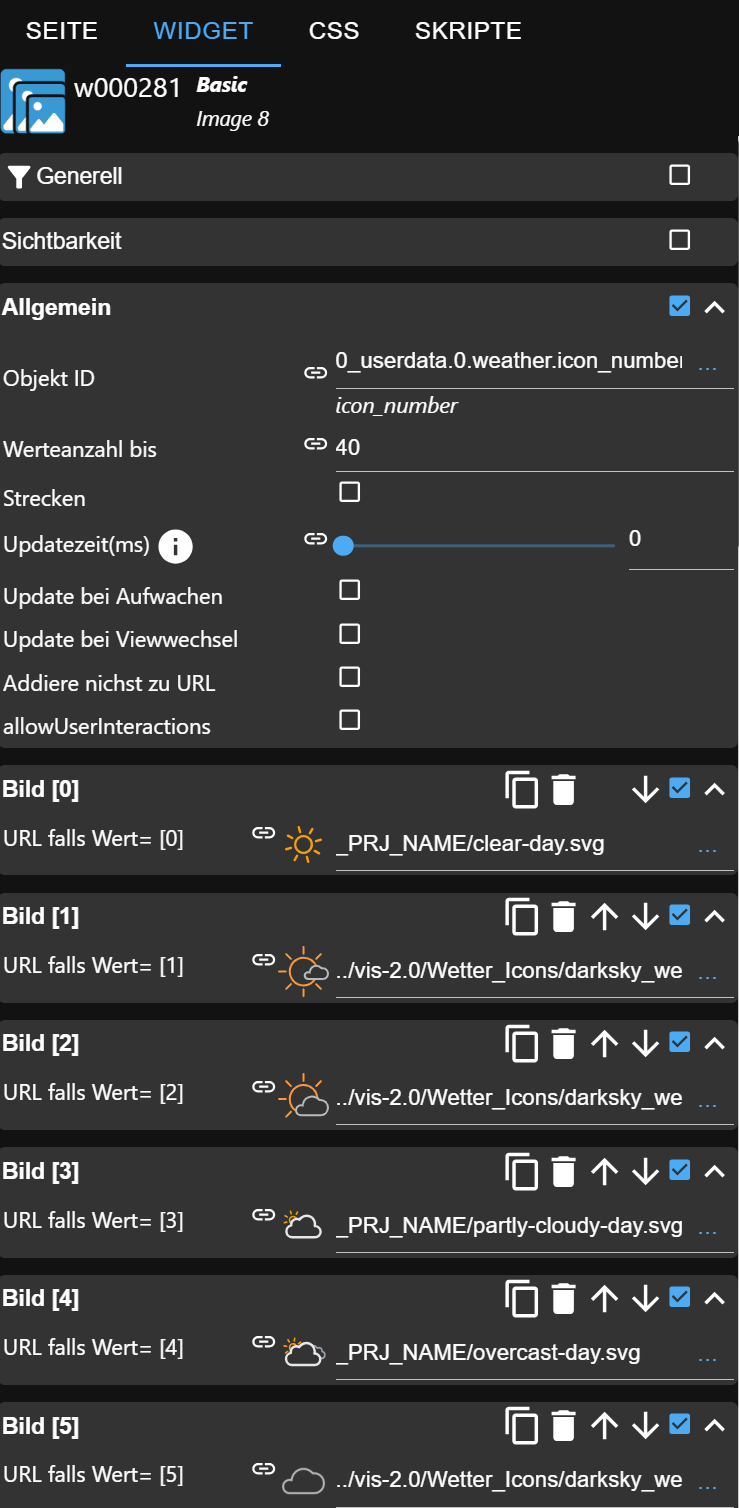Click the Updatezeit info icon

[176, 546]
